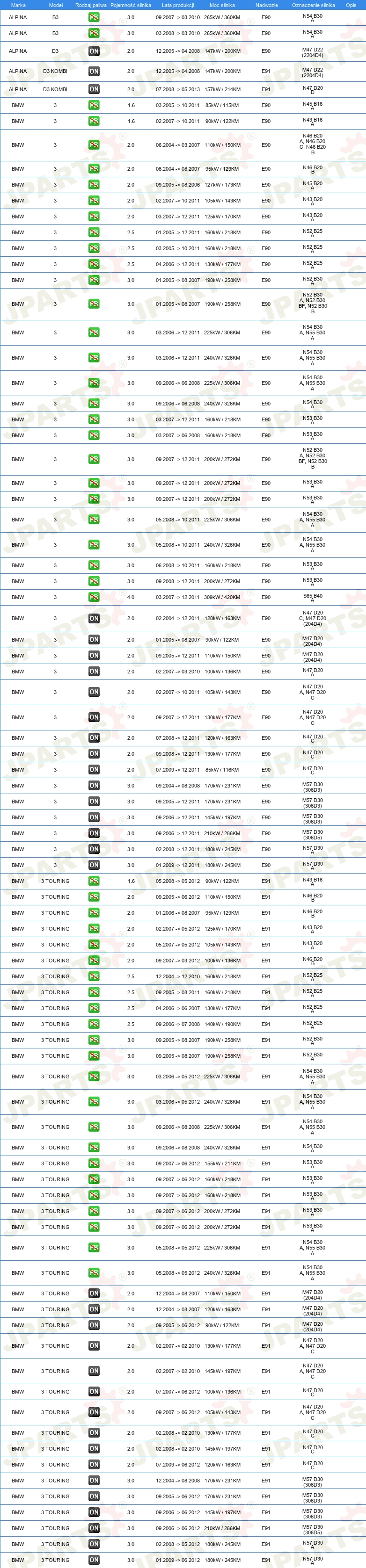Click the Model column header

[x=55, y=5]
